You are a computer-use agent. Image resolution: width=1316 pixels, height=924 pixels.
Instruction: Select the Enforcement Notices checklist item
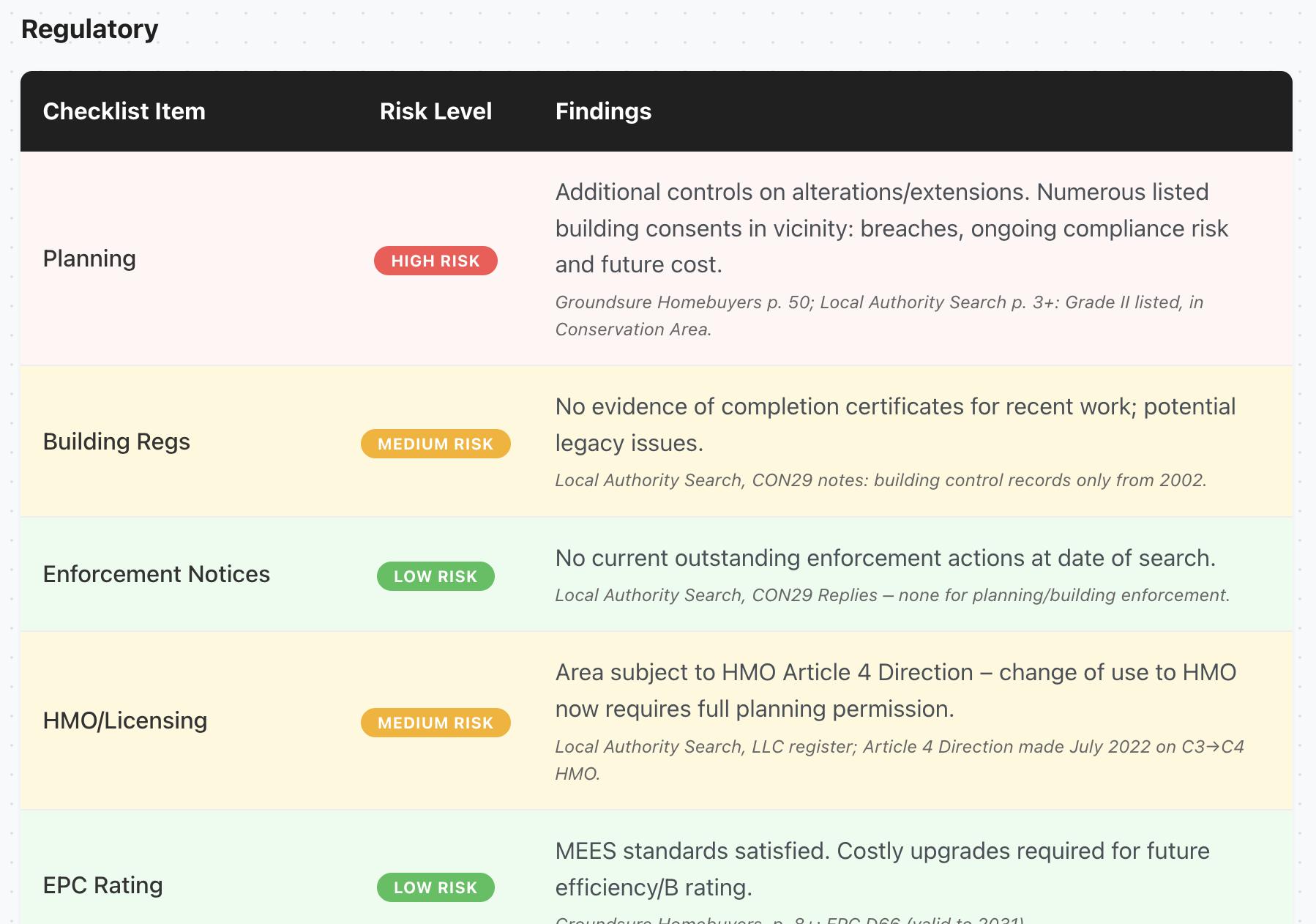pyautogui.click(x=157, y=574)
